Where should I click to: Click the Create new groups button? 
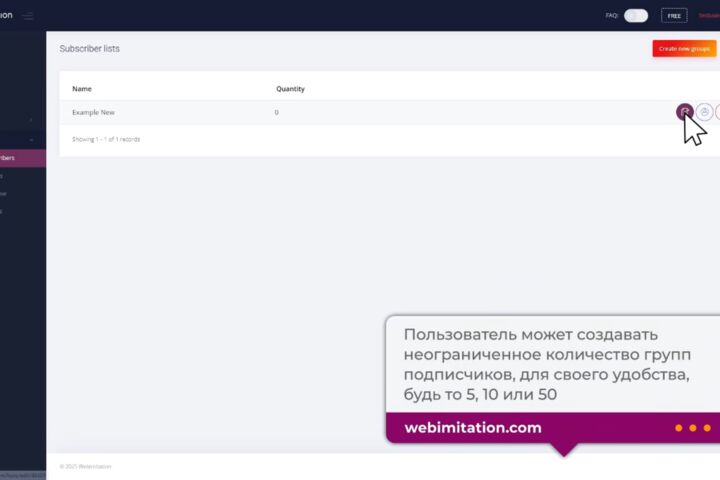click(x=684, y=48)
